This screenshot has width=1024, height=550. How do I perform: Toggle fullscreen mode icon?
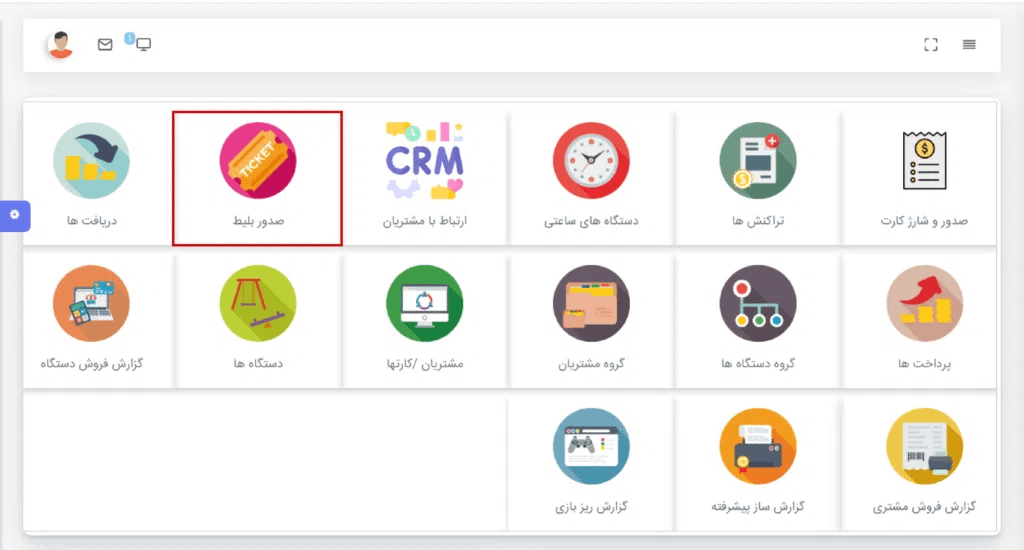pos(931,45)
